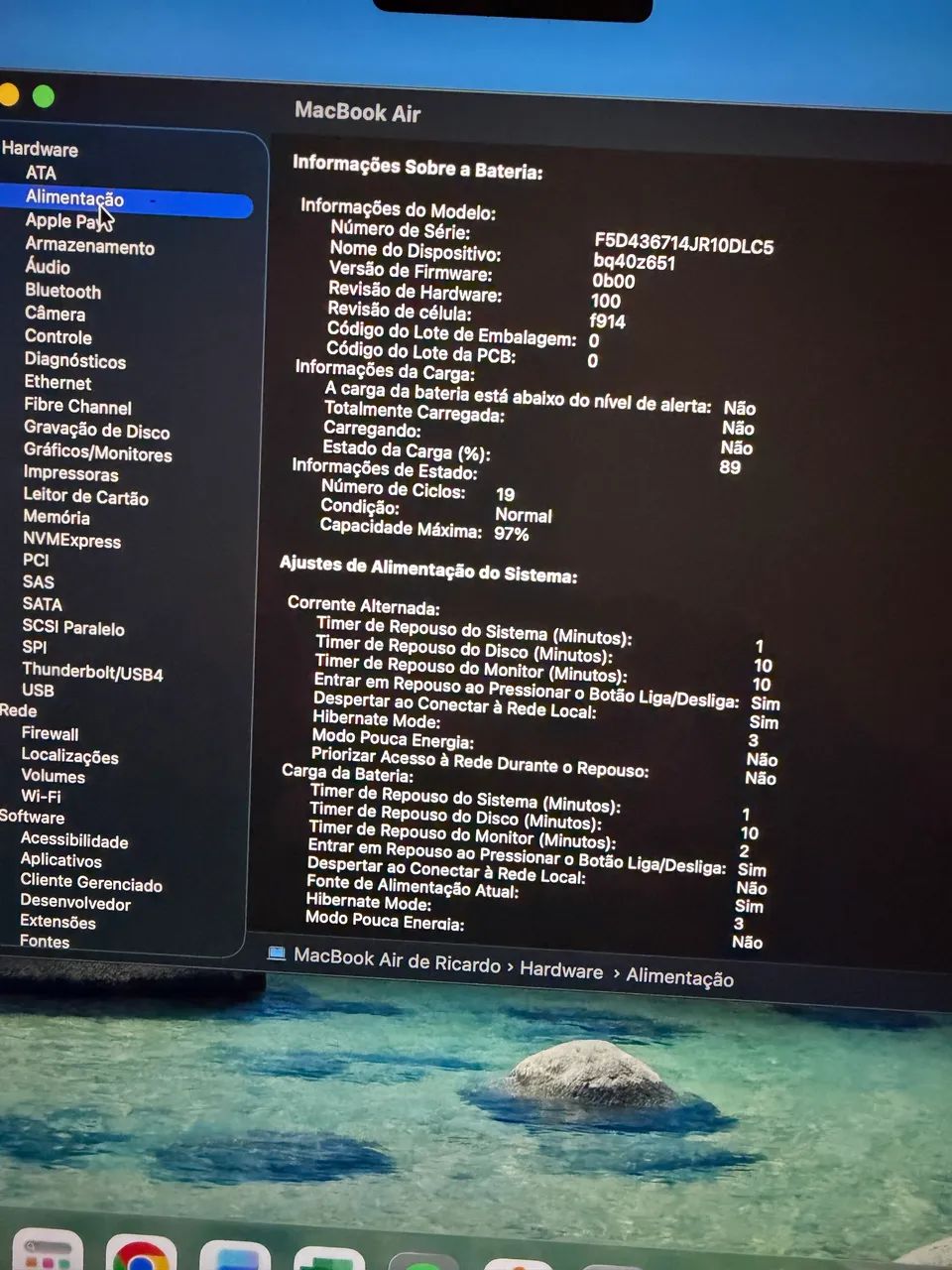Viewport: 952px width, 1270px height.
Task: Select ATA in the Hardware list
Action: coord(41,173)
